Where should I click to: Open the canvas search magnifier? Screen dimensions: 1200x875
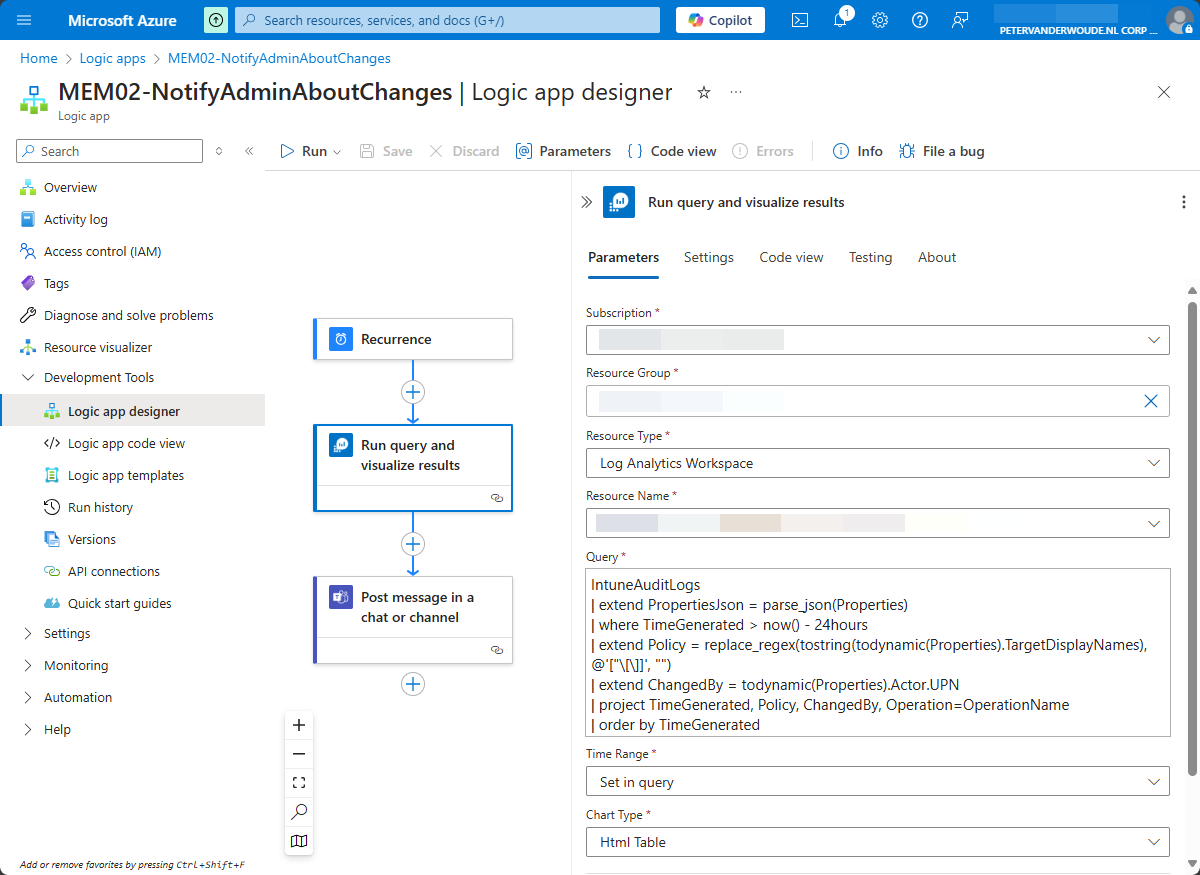click(298, 812)
